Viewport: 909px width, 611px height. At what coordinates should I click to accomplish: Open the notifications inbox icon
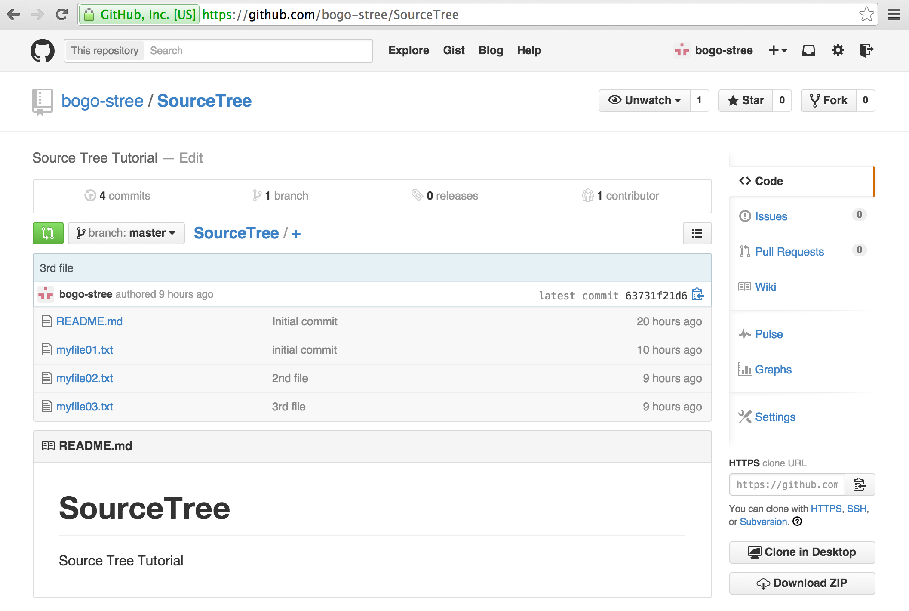point(808,50)
